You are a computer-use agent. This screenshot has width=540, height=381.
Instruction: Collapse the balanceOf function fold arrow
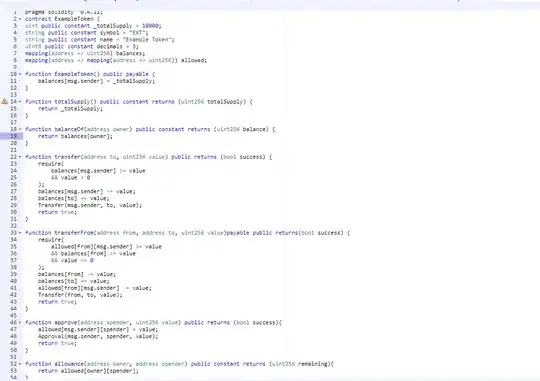pyautogui.click(x=20, y=129)
